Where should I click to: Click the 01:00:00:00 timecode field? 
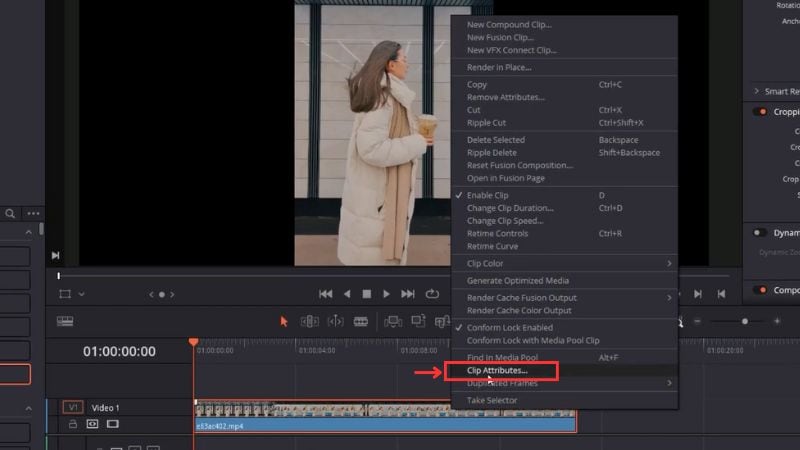(119, 352)
